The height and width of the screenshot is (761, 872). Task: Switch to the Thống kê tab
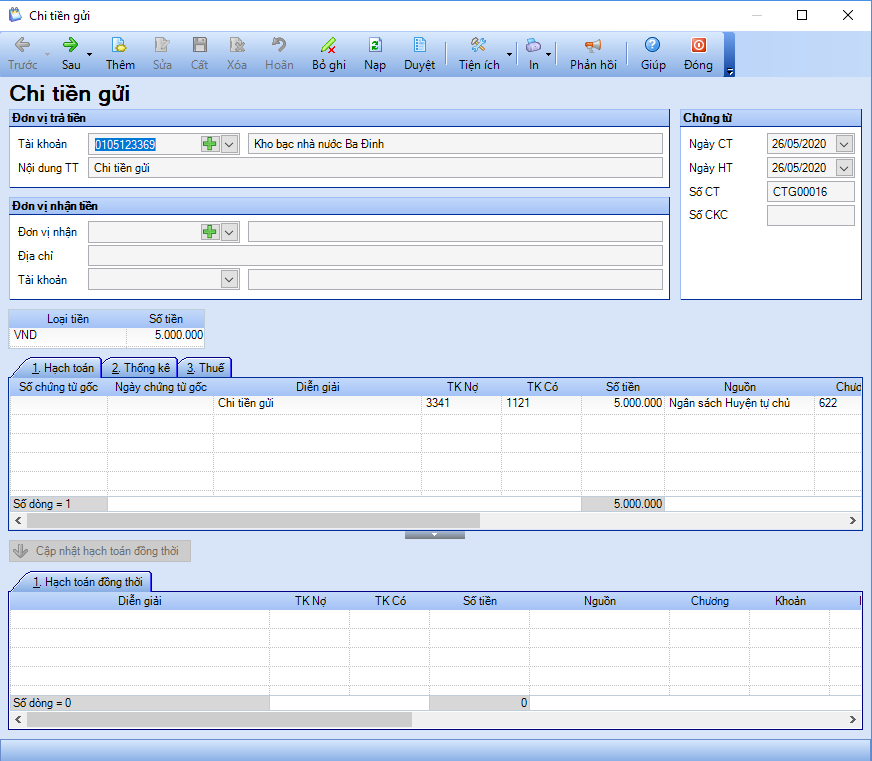pyautogui.click(x=140, y=368)
